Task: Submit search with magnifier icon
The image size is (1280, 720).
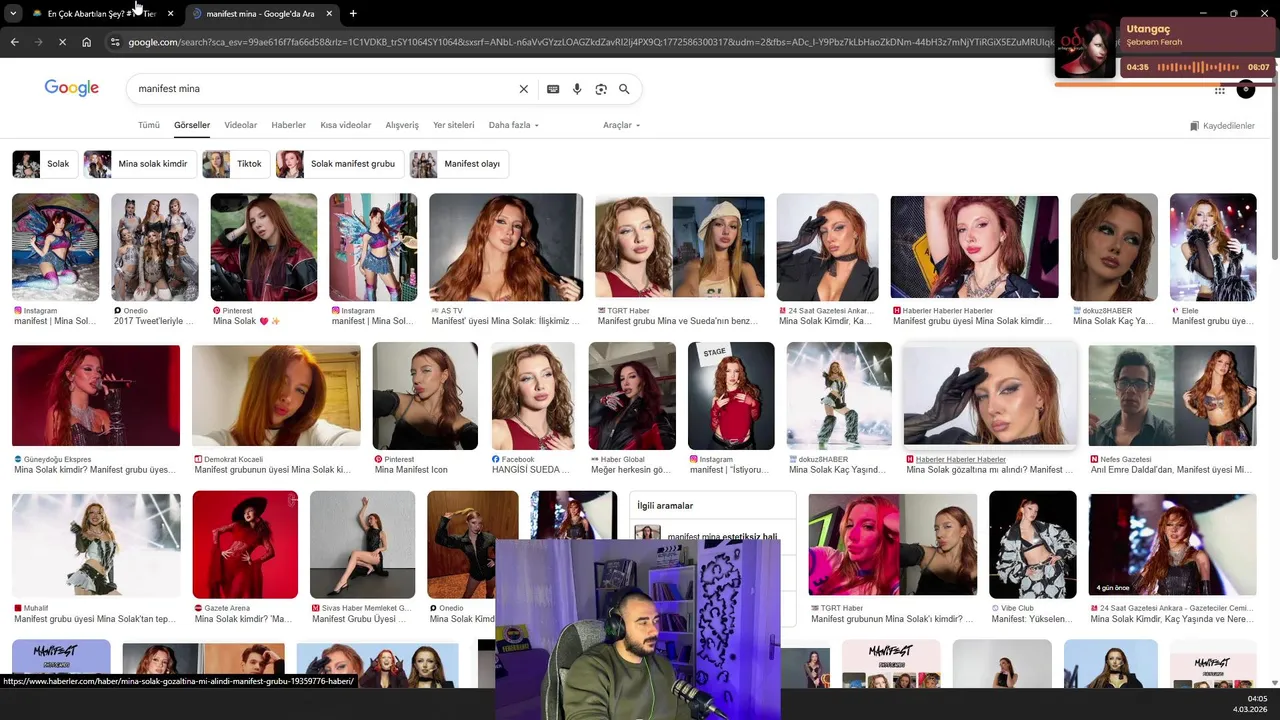Action: point(624,89)
